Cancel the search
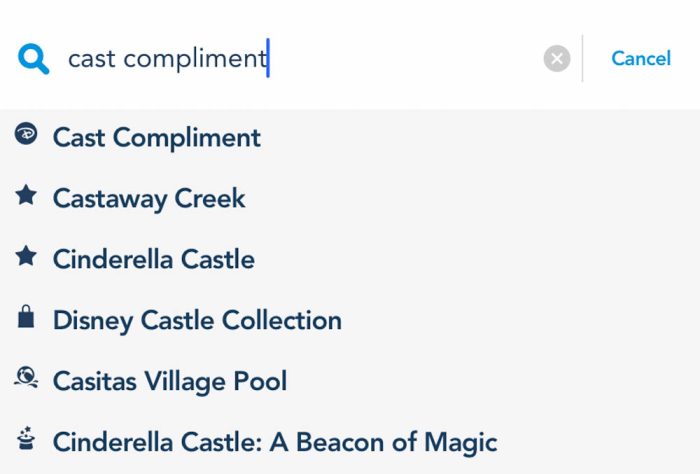 641,58
